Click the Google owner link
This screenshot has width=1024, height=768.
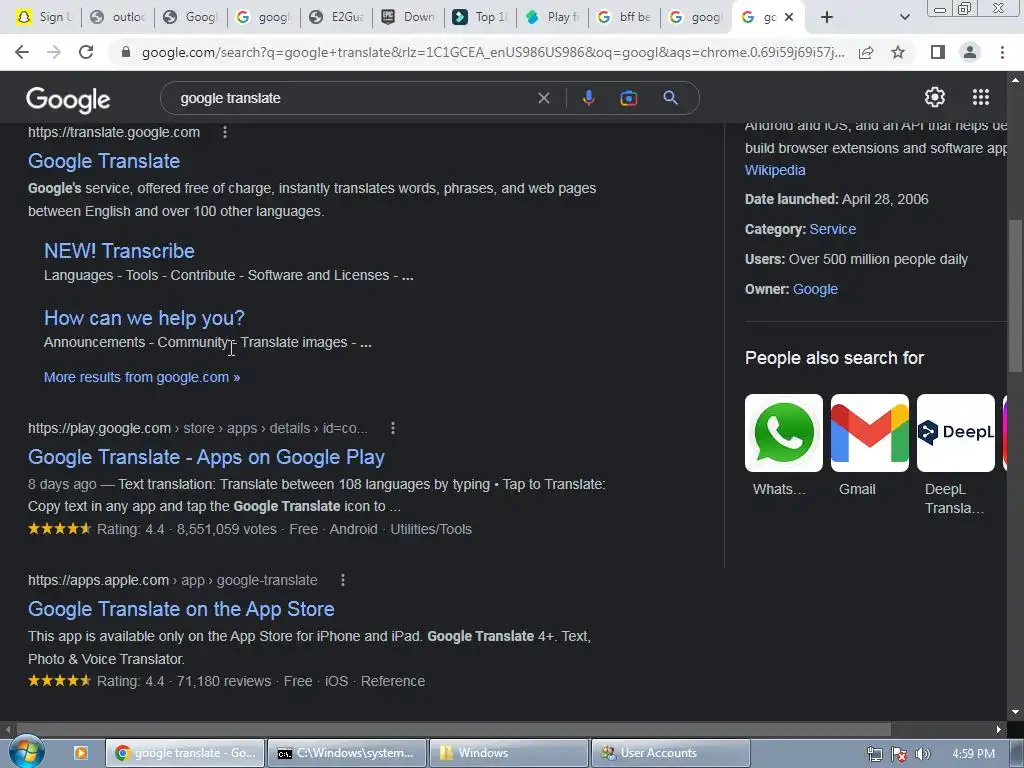815,289
